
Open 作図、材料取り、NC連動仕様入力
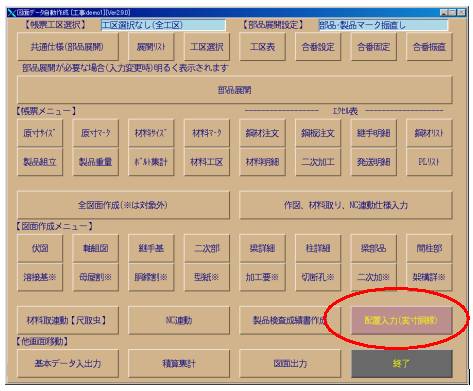[x=346, y=205]
